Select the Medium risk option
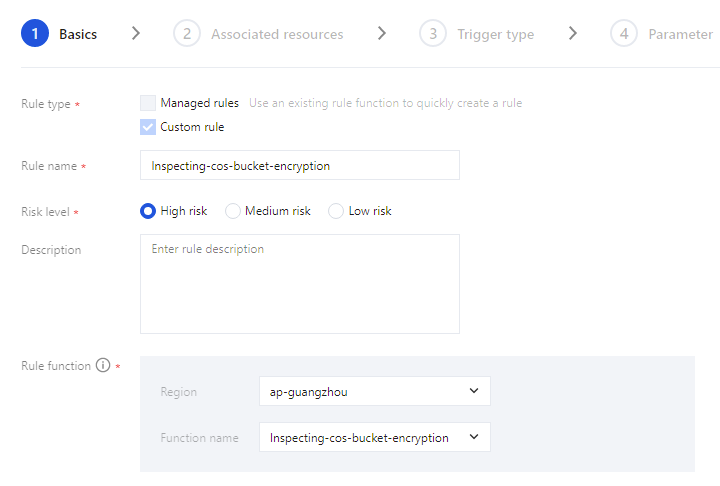 pyautogui.click(x=233, y=211)
